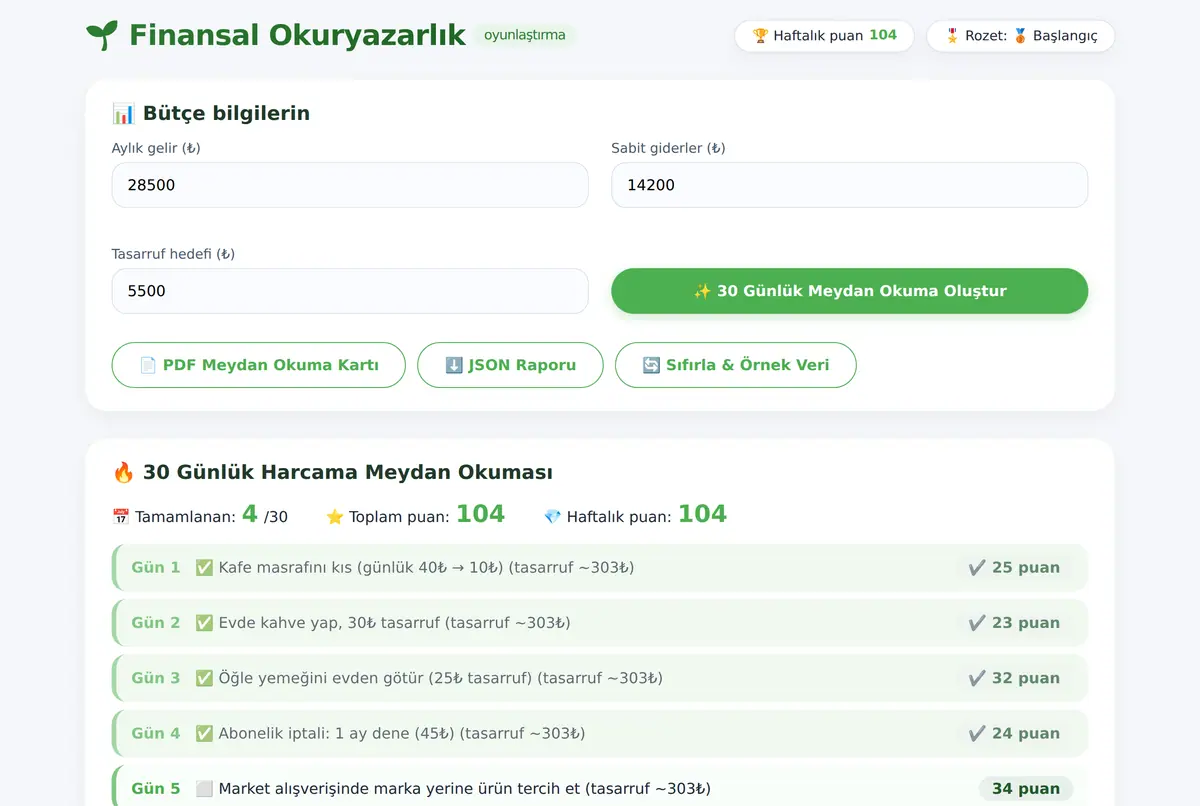This screenshot has height=806, width=1200.
Task: Click the diamond icon beside Haftalık puan total
Action: [553, 517]
